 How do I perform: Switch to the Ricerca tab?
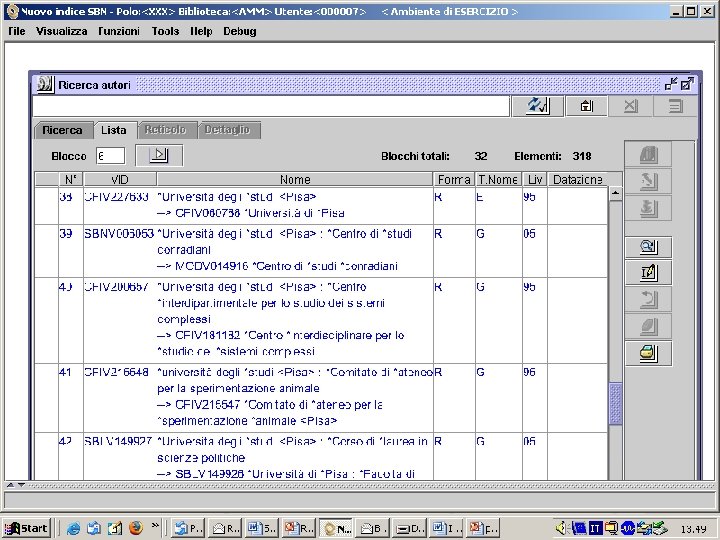pyautogui.click(x=62, y=130)
